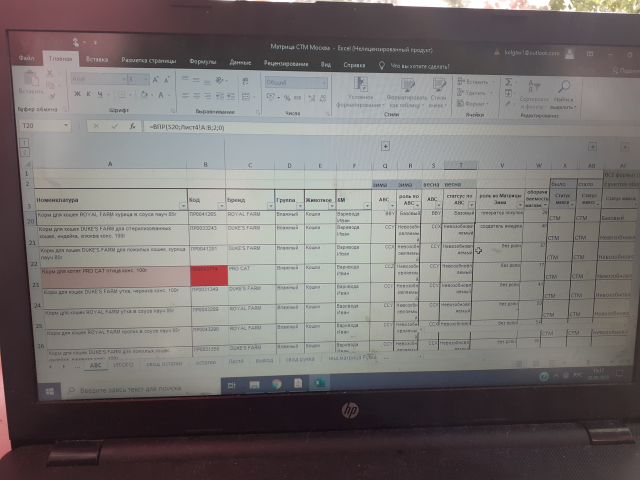The image size is (640, 480).
Task: Switch to the Вставка ribbon tab
Action: (97, 60)
